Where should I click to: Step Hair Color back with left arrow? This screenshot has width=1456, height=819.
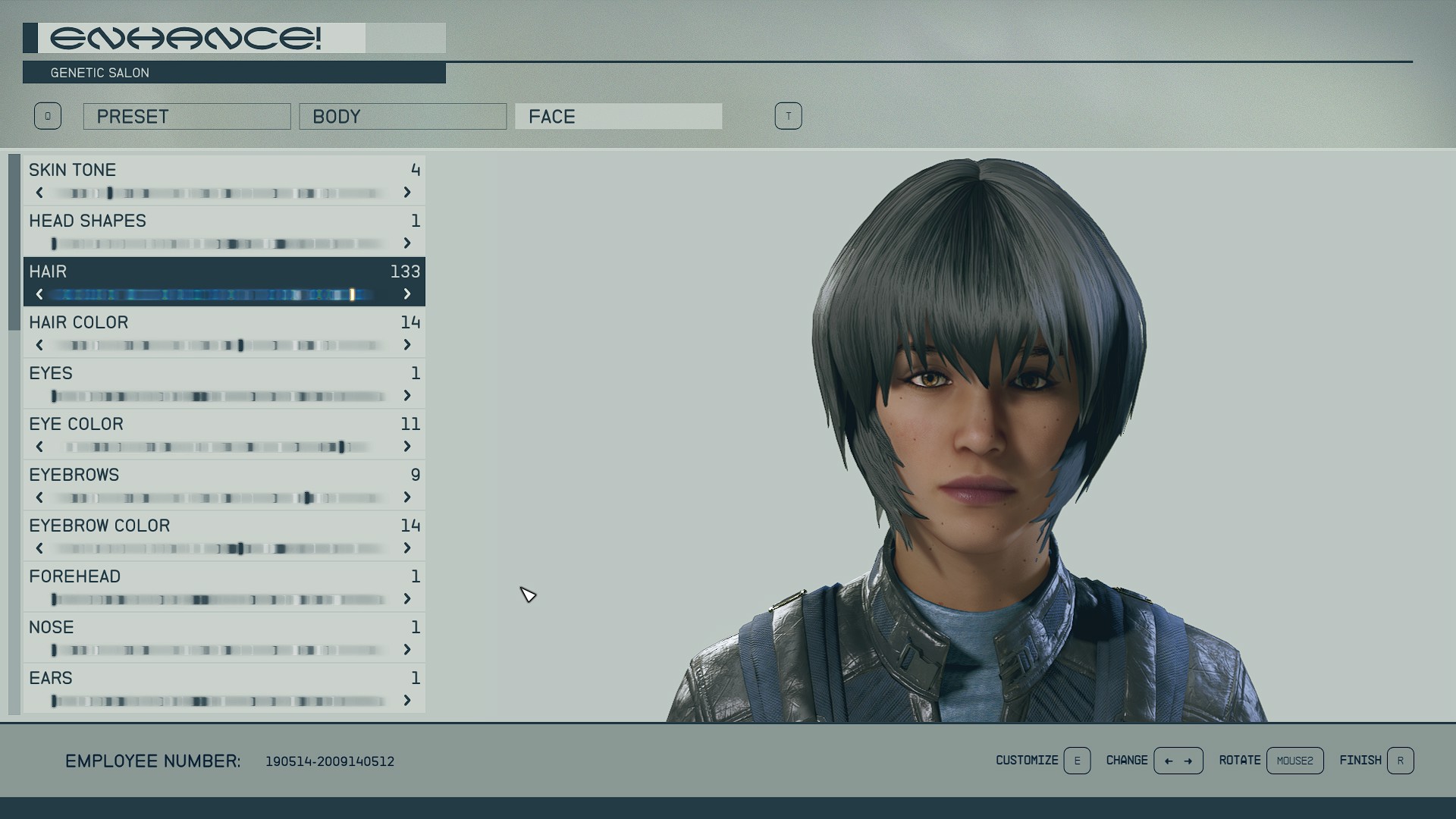click(39, 345)
